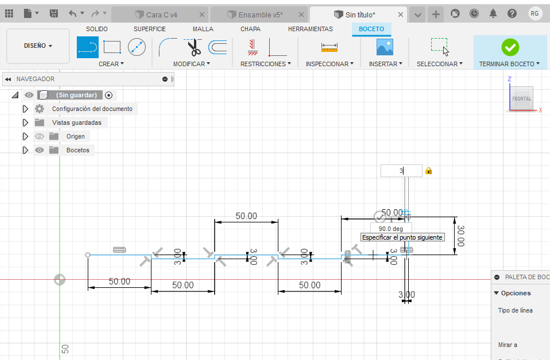Toggle visibility of (Sin guardar) component
The width and height of the screenshot is (554, 360).
[29, 95]
